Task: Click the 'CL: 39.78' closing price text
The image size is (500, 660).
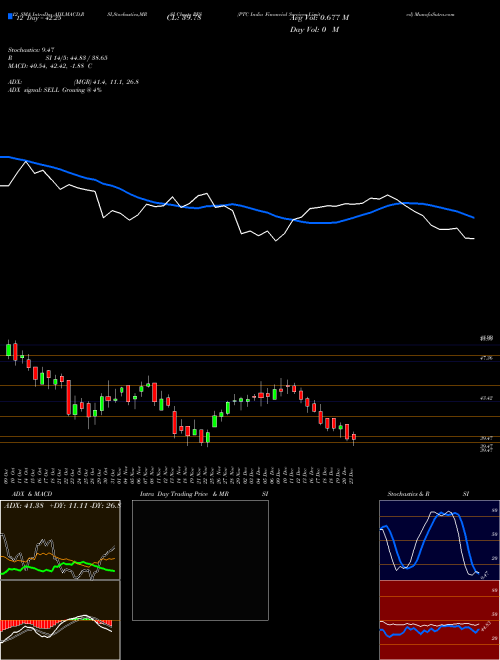Action: tap(184, 18)
